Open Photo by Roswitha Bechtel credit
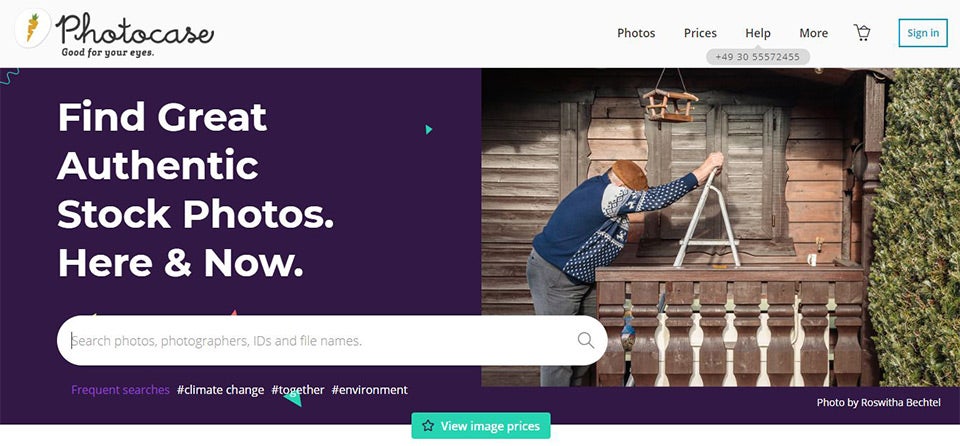 879,403
